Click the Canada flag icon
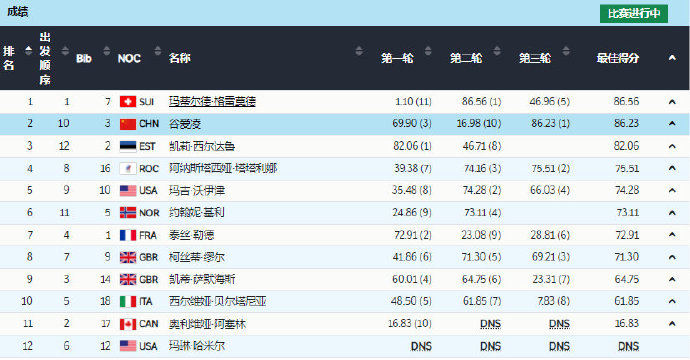Image resolution: width=690 pixels, height=360 pixels. coord(128,324)
